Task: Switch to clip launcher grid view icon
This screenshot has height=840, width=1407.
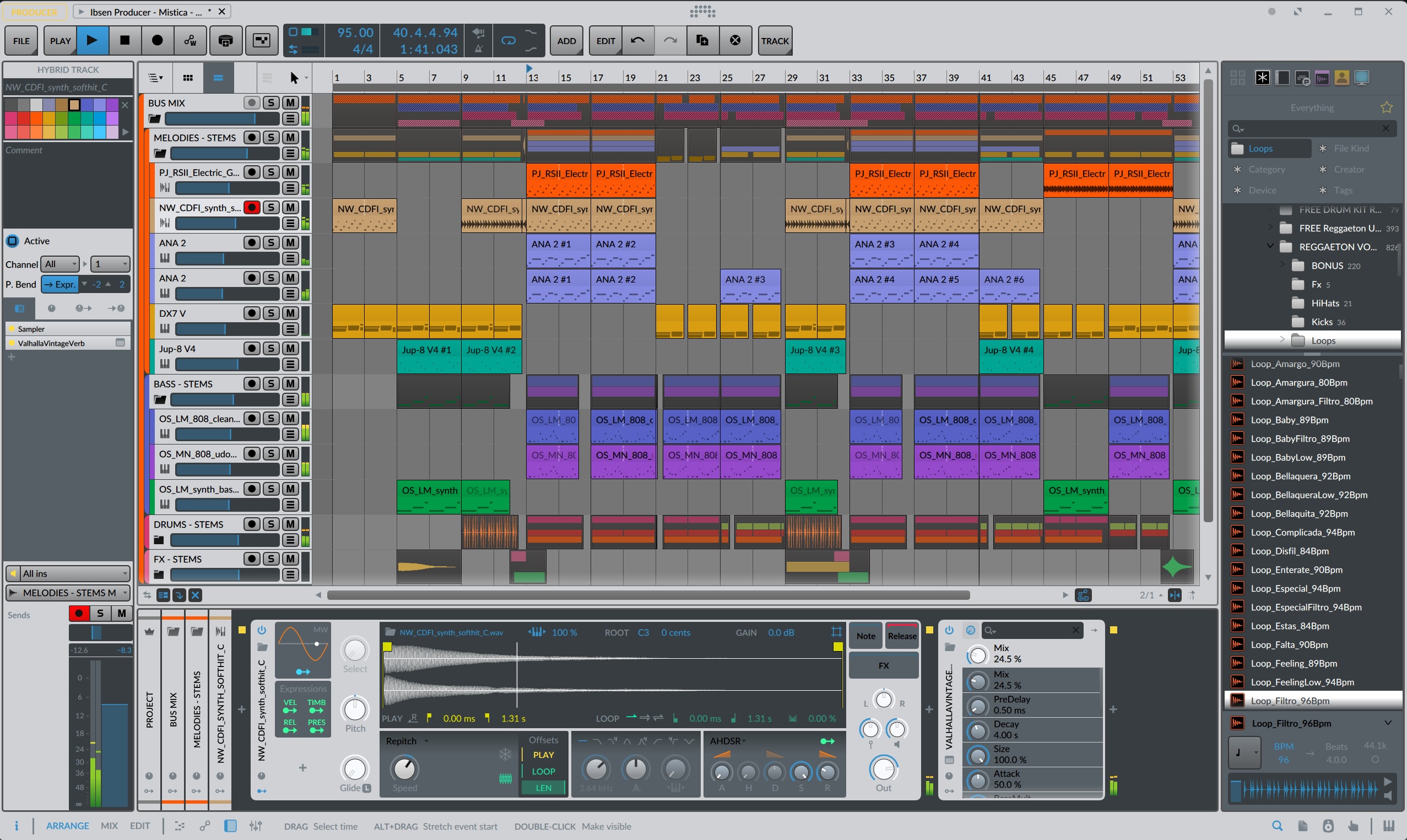Action: 188,78
